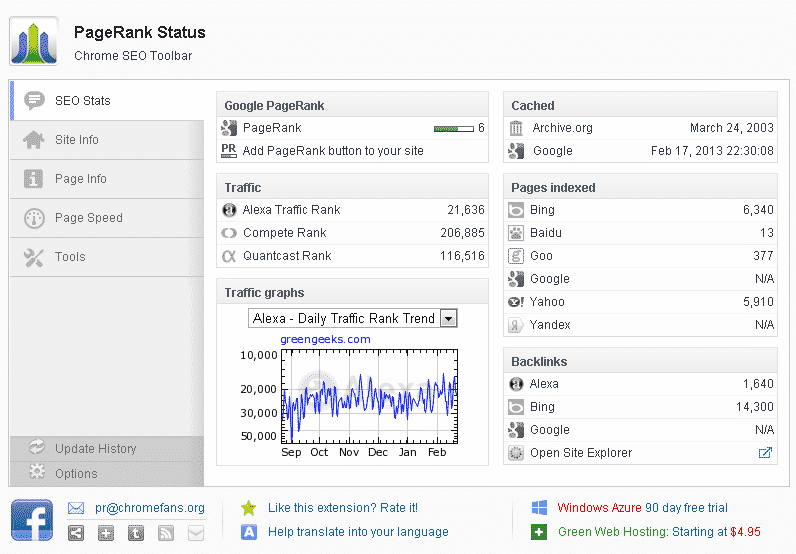Click Help translate into your language
The width and height of the screenshot is (796, 554).
click(358, 532)
